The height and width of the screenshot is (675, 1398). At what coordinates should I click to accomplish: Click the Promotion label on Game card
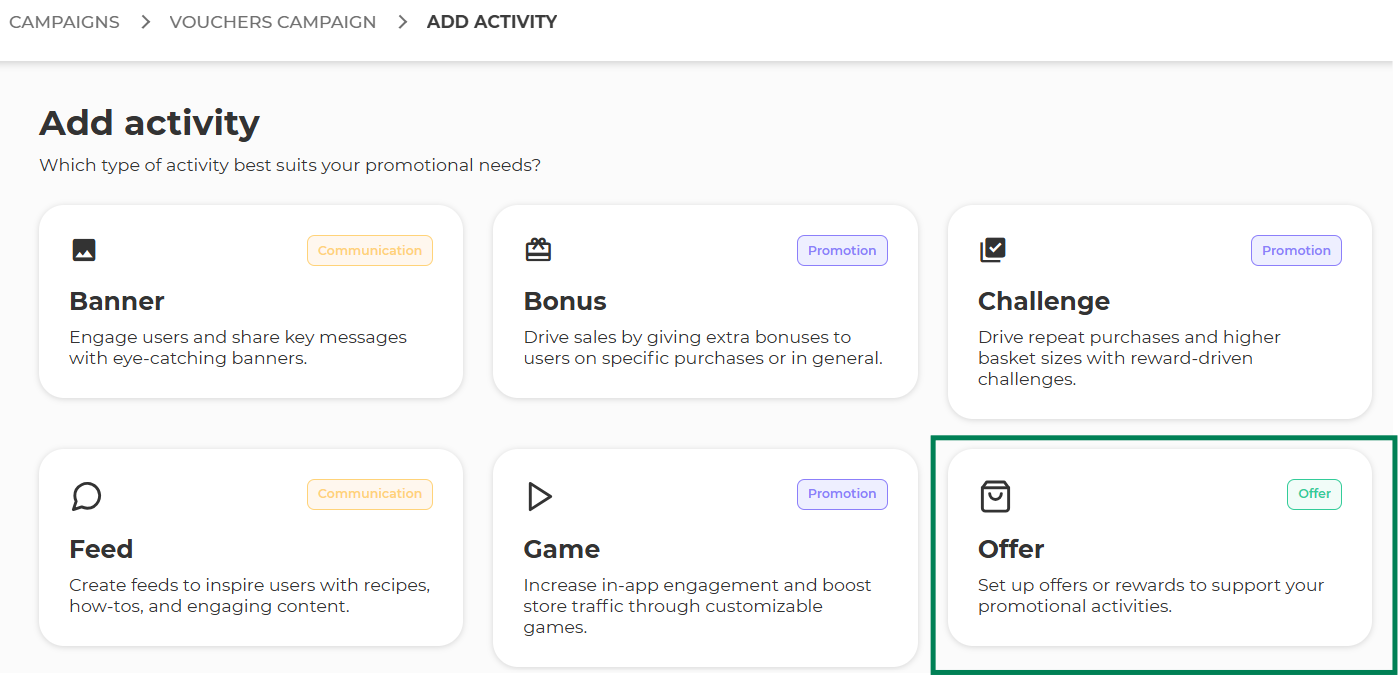(x=842, y=494)
